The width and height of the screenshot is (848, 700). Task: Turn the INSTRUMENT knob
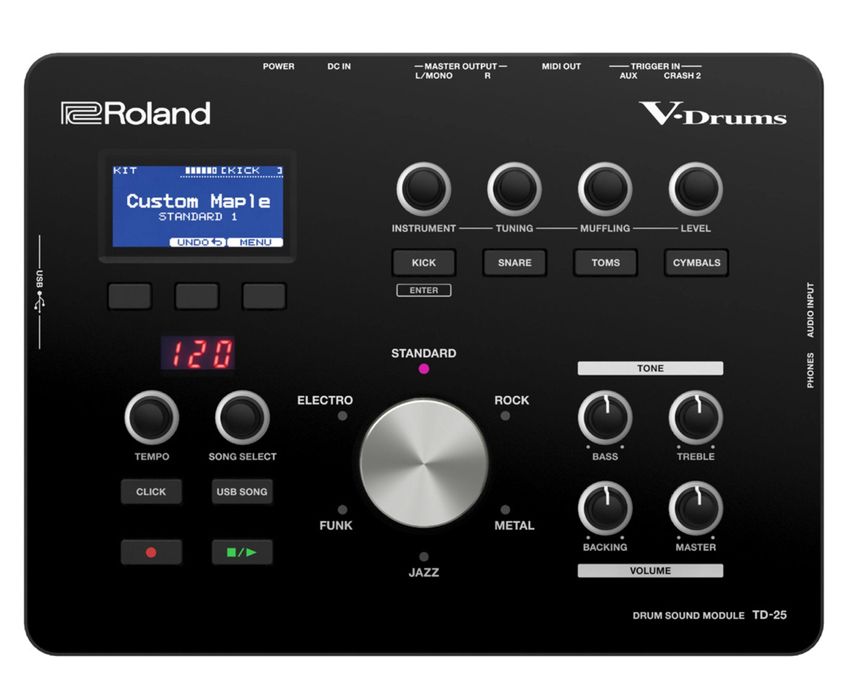point(423,189)
